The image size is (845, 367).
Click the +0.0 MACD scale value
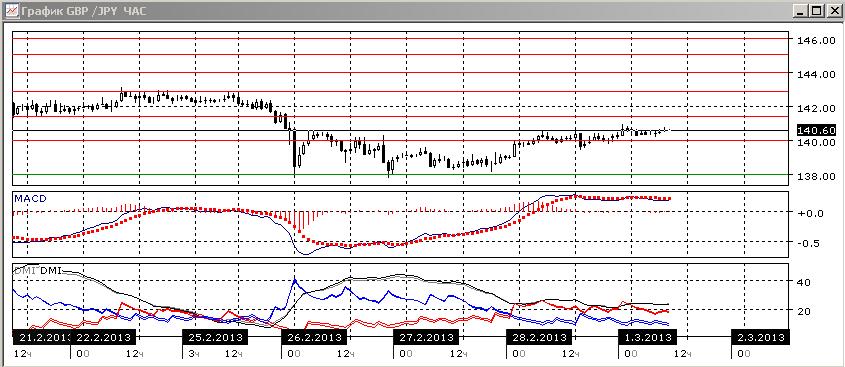point(810,213)
